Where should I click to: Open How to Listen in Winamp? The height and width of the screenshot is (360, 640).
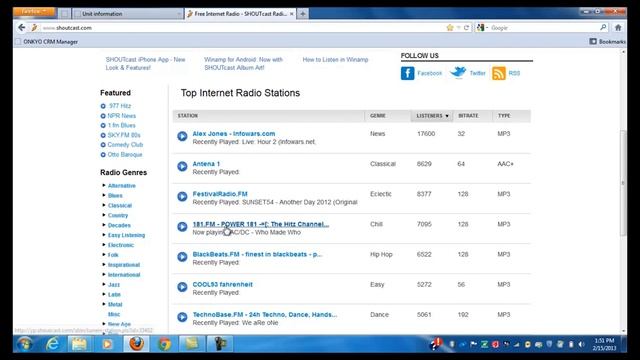(335, 60)
